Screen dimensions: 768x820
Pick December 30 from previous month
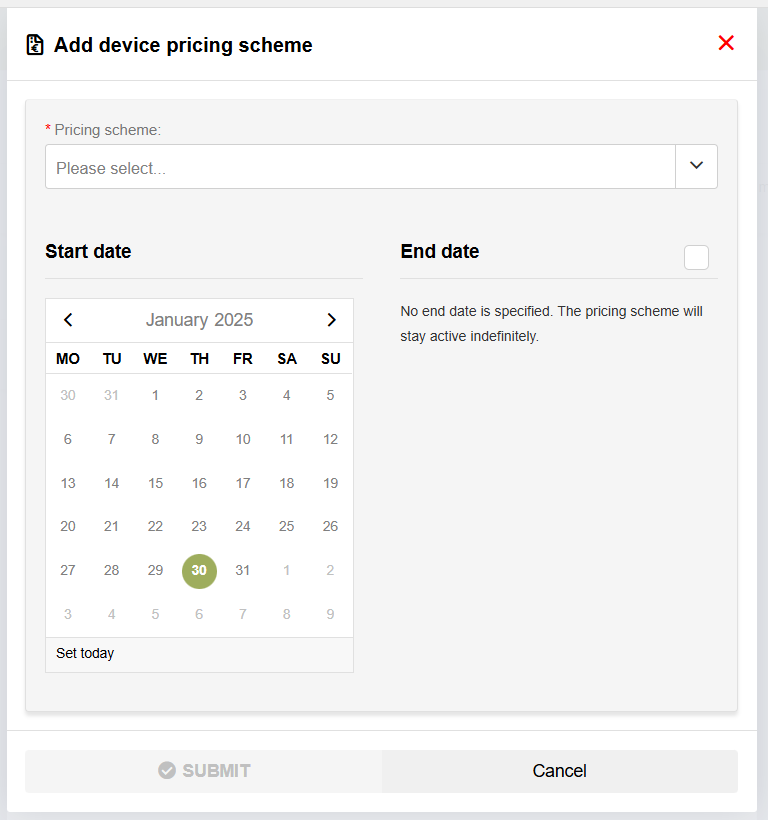(x=68, y=395)
